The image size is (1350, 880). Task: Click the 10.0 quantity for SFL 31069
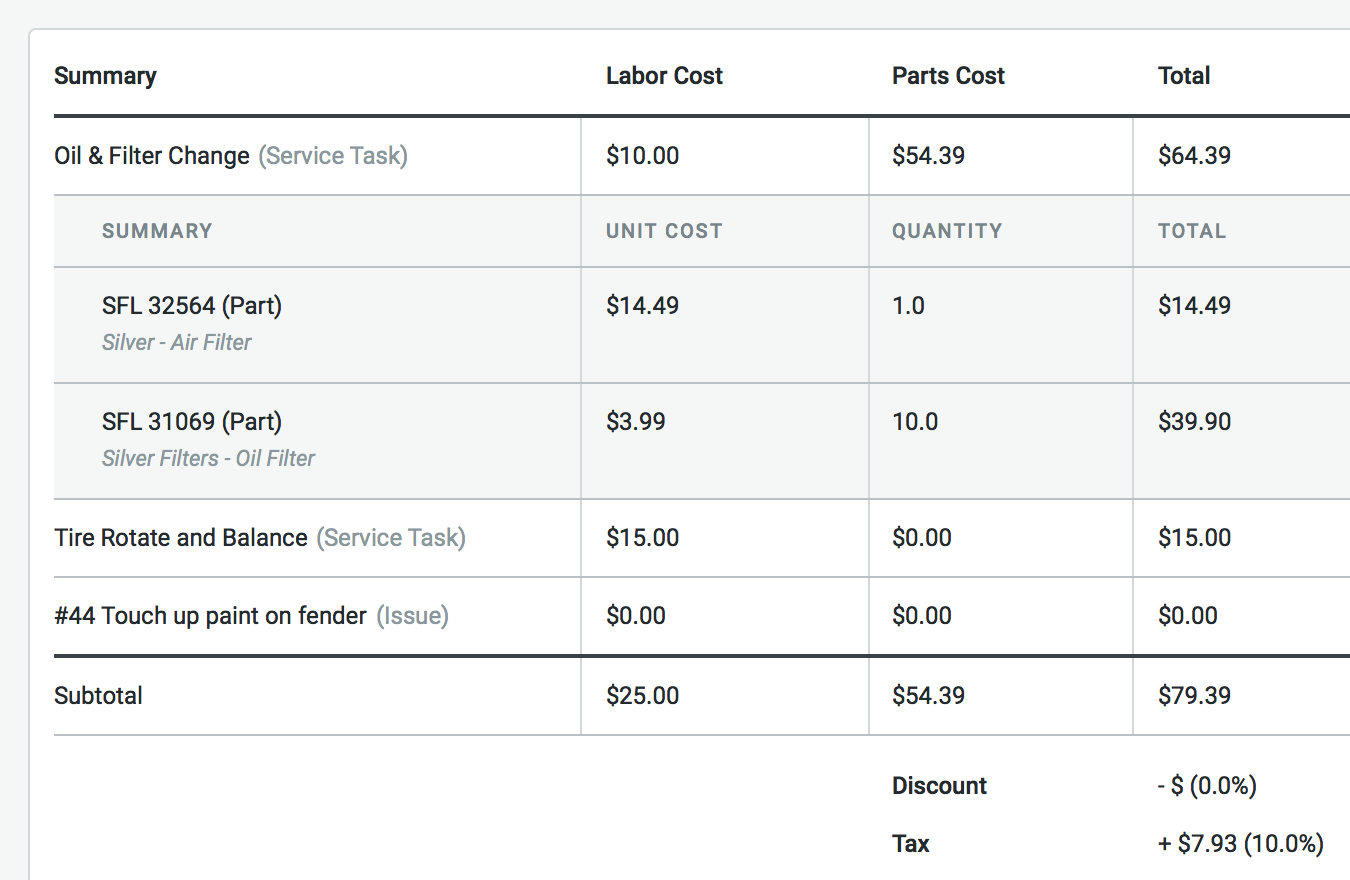pos(915,422)
